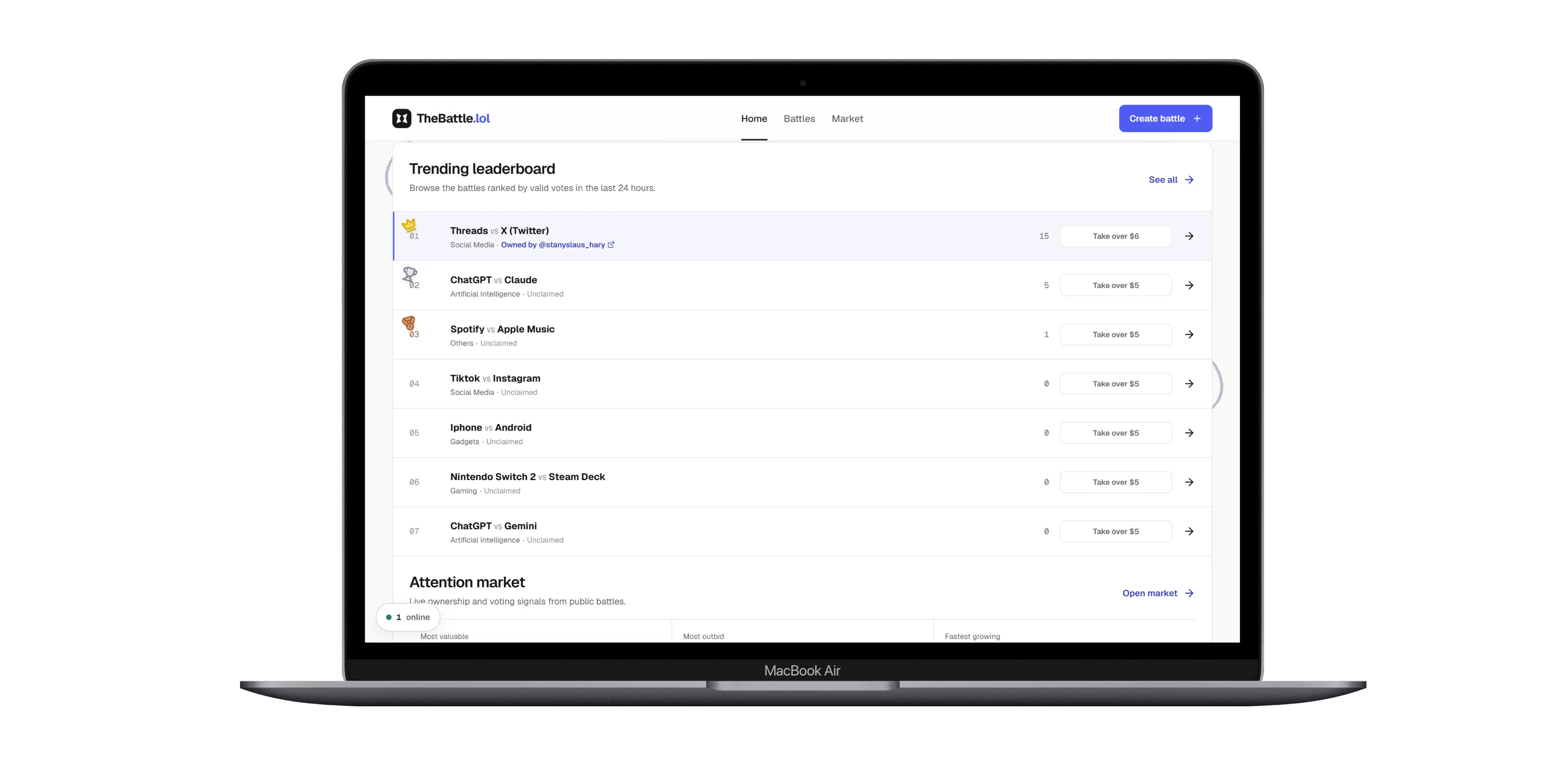
Task: Open the arrow for Spotify vs Apple Music
Action: tap(1189, 335)
